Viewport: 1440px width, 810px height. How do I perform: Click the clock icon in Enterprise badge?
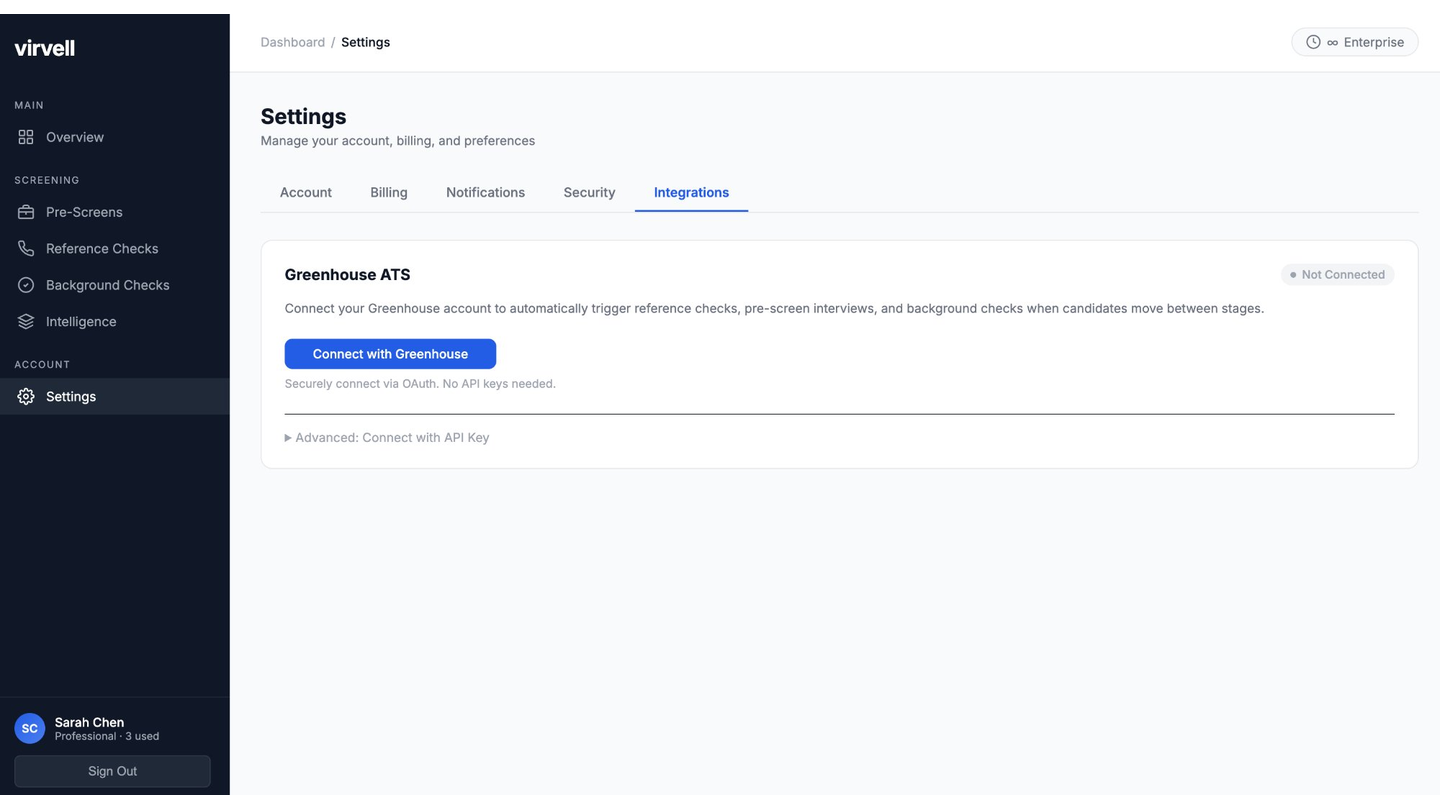[x=1313, y=42]
